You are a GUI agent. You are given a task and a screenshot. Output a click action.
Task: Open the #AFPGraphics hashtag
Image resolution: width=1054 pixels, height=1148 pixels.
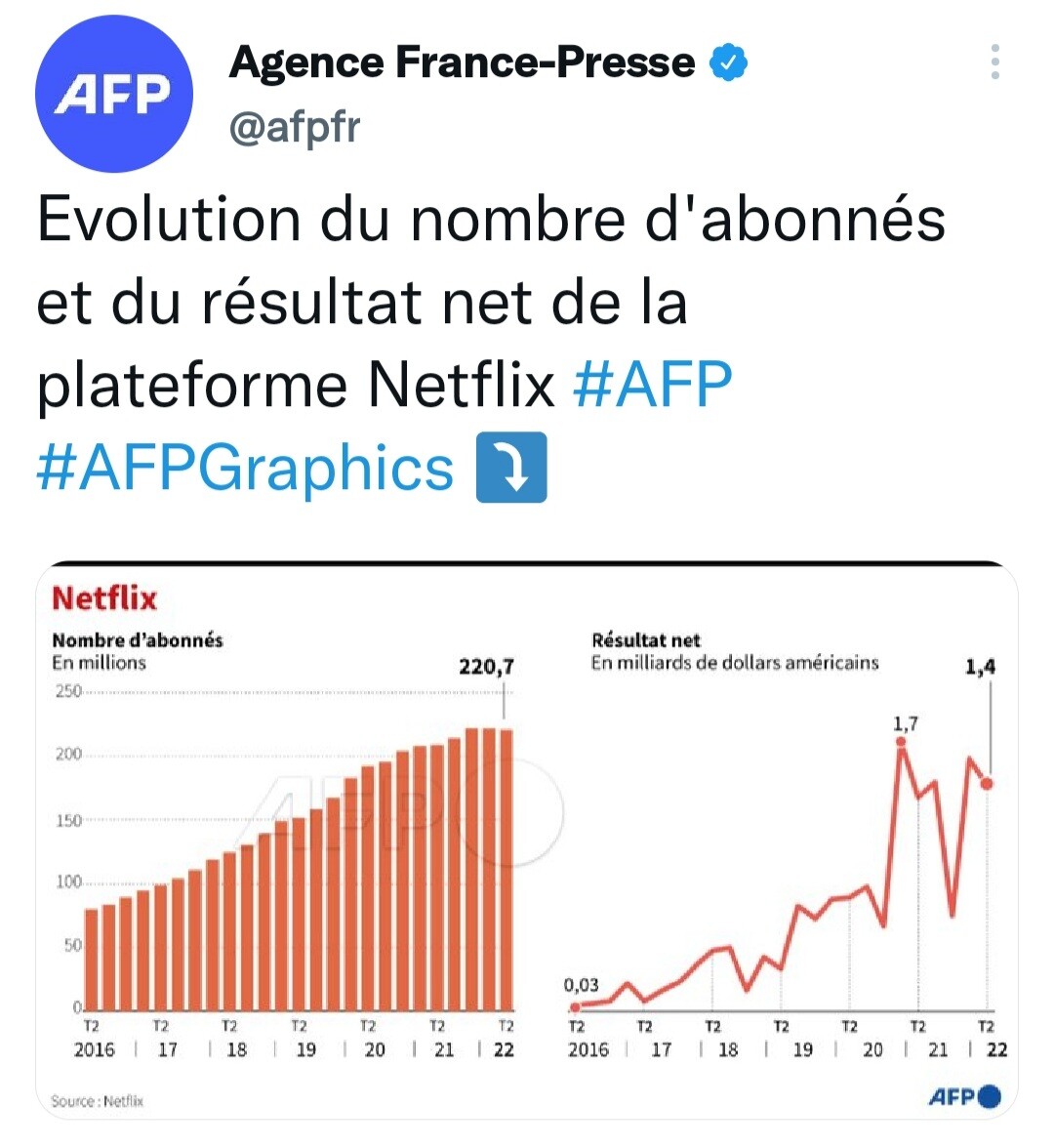tap(245, 468)
